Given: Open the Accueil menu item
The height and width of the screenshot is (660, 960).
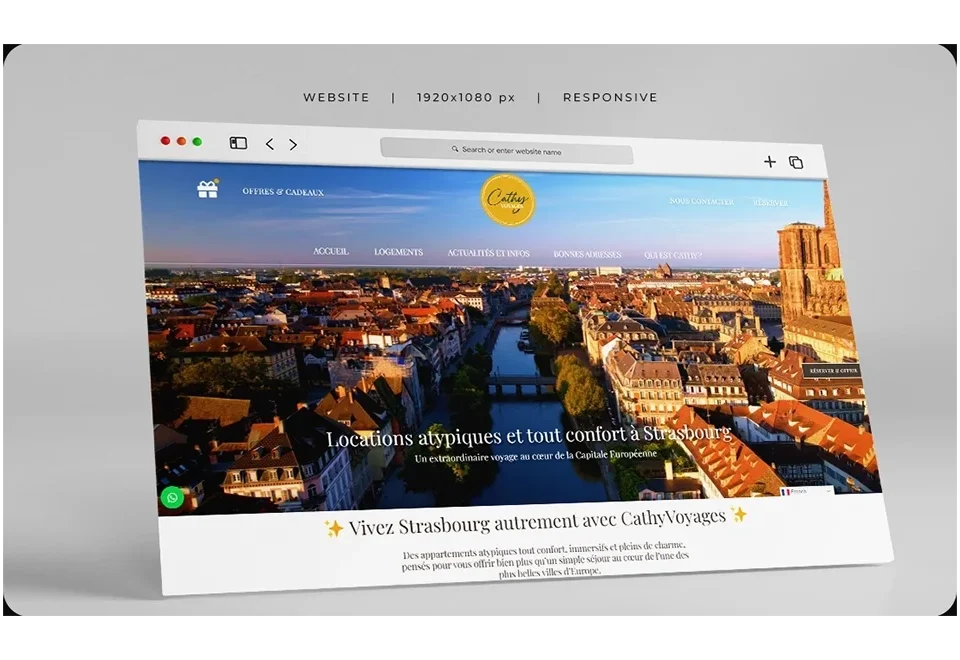Looking at the screenshot, I should pos(331,251).
